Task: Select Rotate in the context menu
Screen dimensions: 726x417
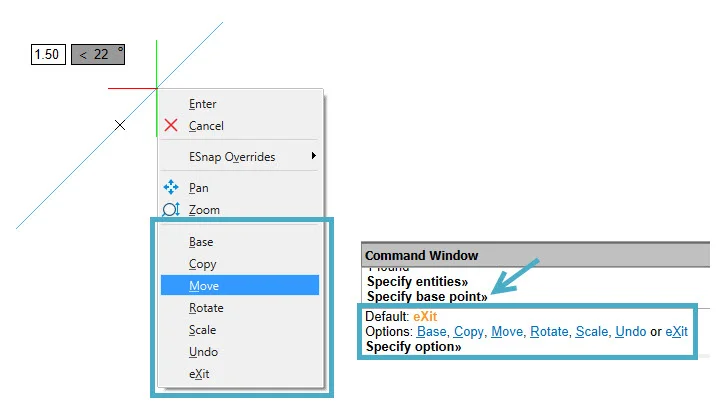Action: point(206,308)
